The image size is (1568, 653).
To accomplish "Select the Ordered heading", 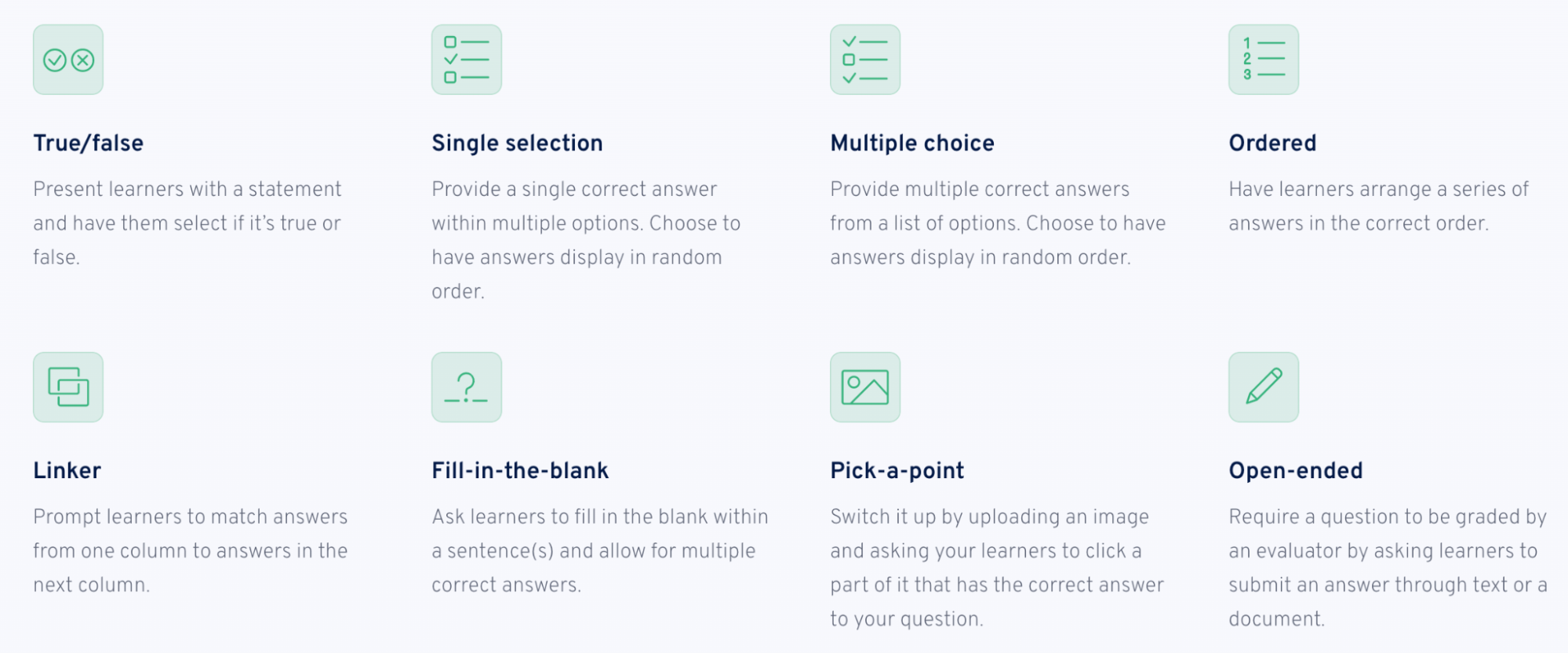I will 1272,143.
